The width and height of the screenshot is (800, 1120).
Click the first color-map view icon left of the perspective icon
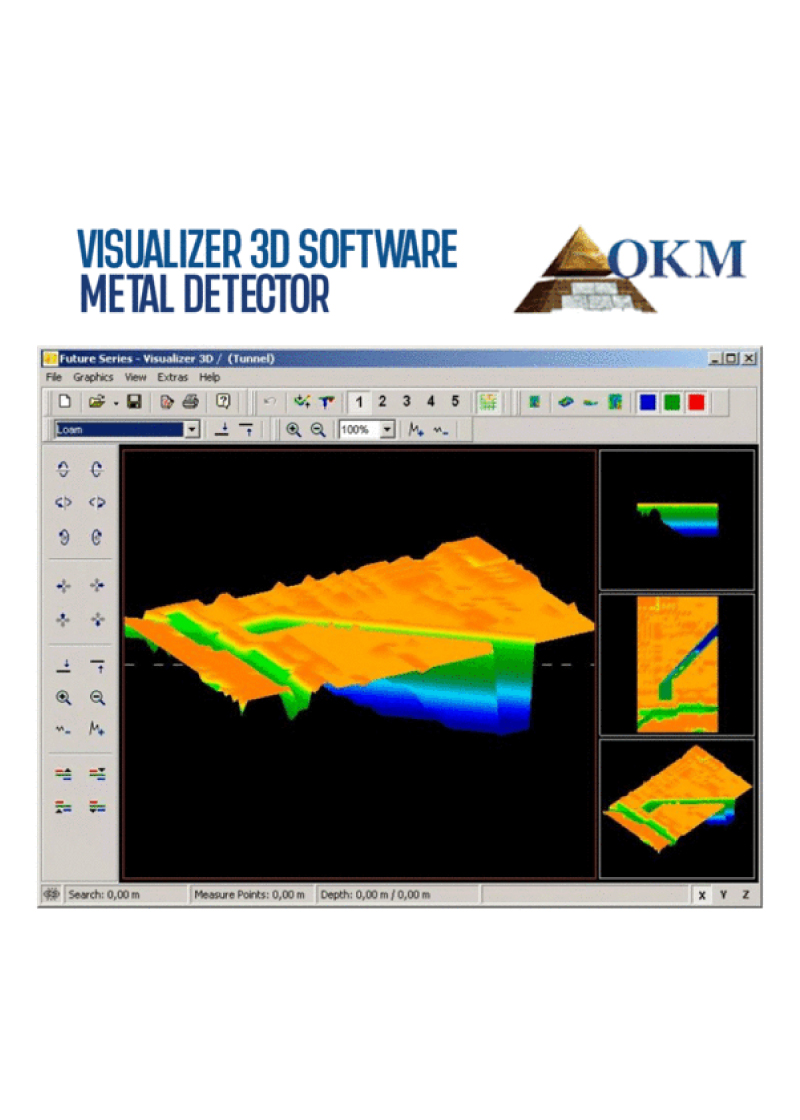click(x=534, y=402)
